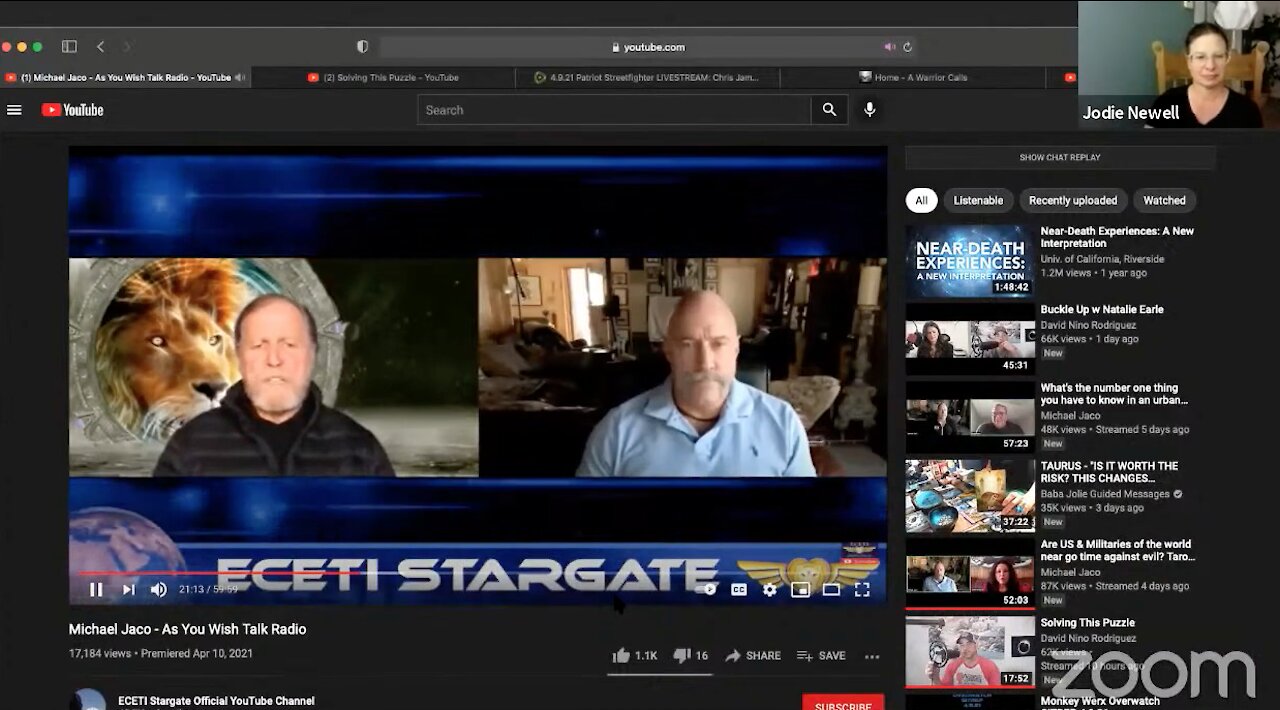Enter full screen mode
Image resolution: width=1280 pixels, height=710 pixels.
pyautogui.click(x=862, y=590)
